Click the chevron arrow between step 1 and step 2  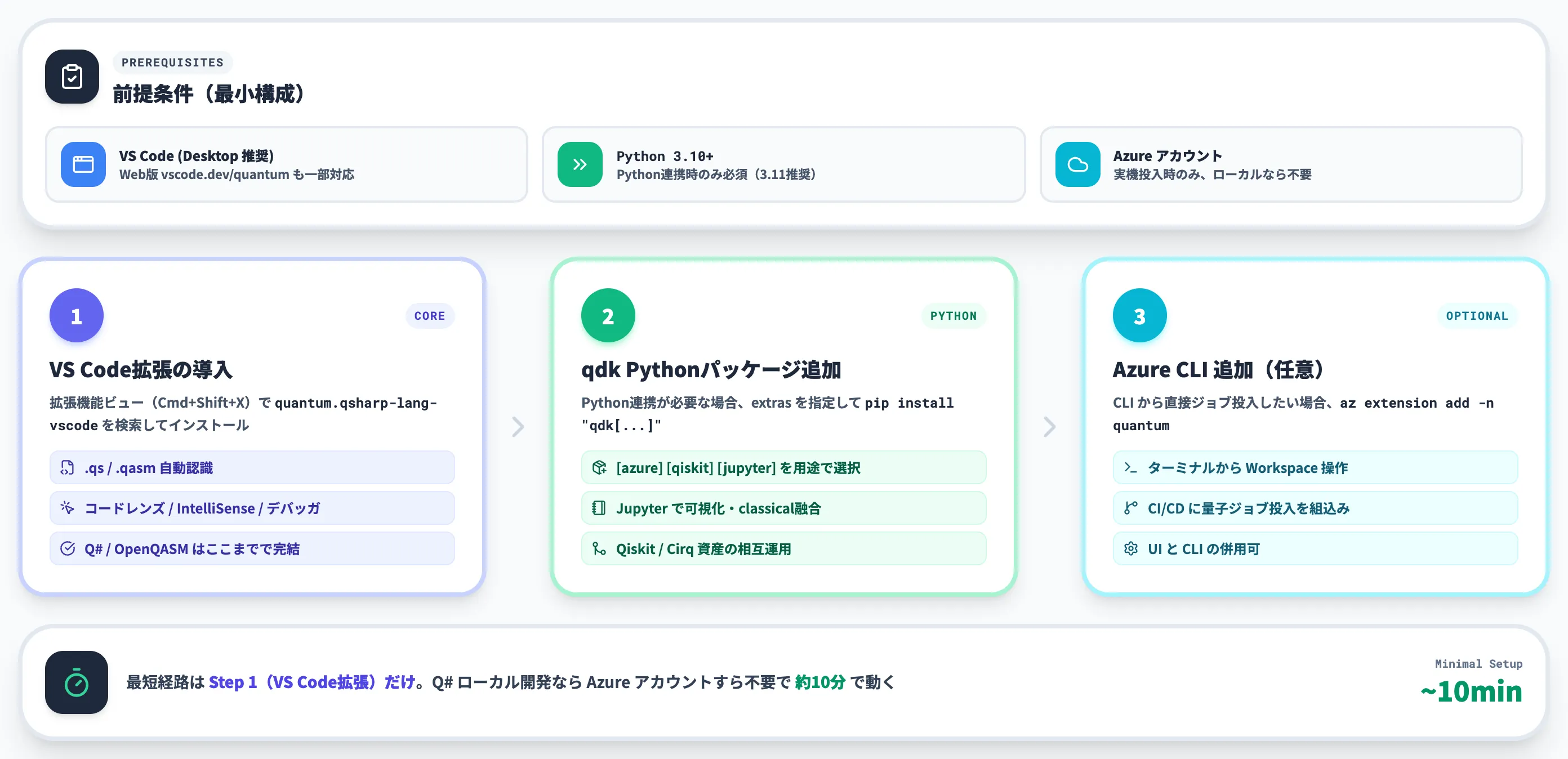point(518,427)
